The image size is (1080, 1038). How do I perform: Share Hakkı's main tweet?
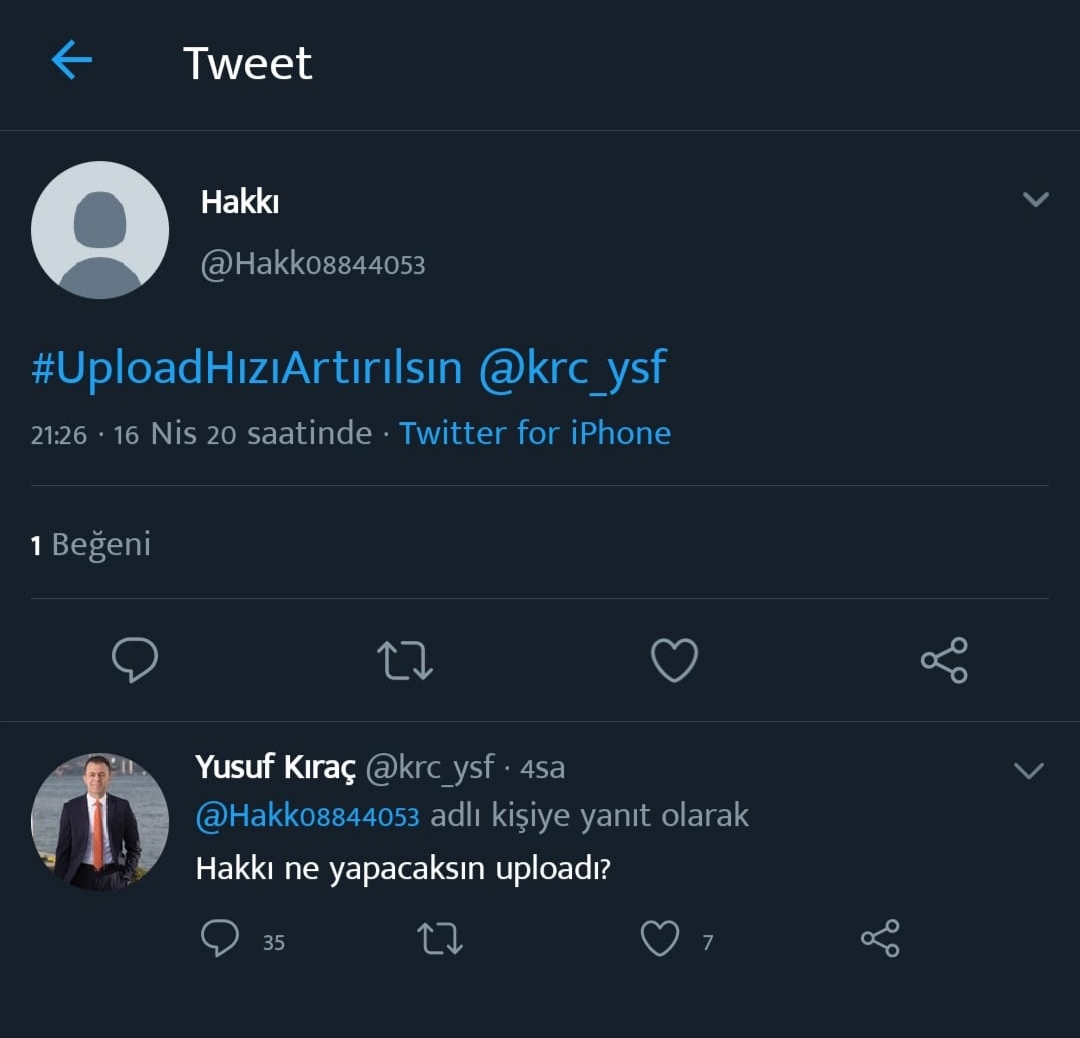point(944,660)
